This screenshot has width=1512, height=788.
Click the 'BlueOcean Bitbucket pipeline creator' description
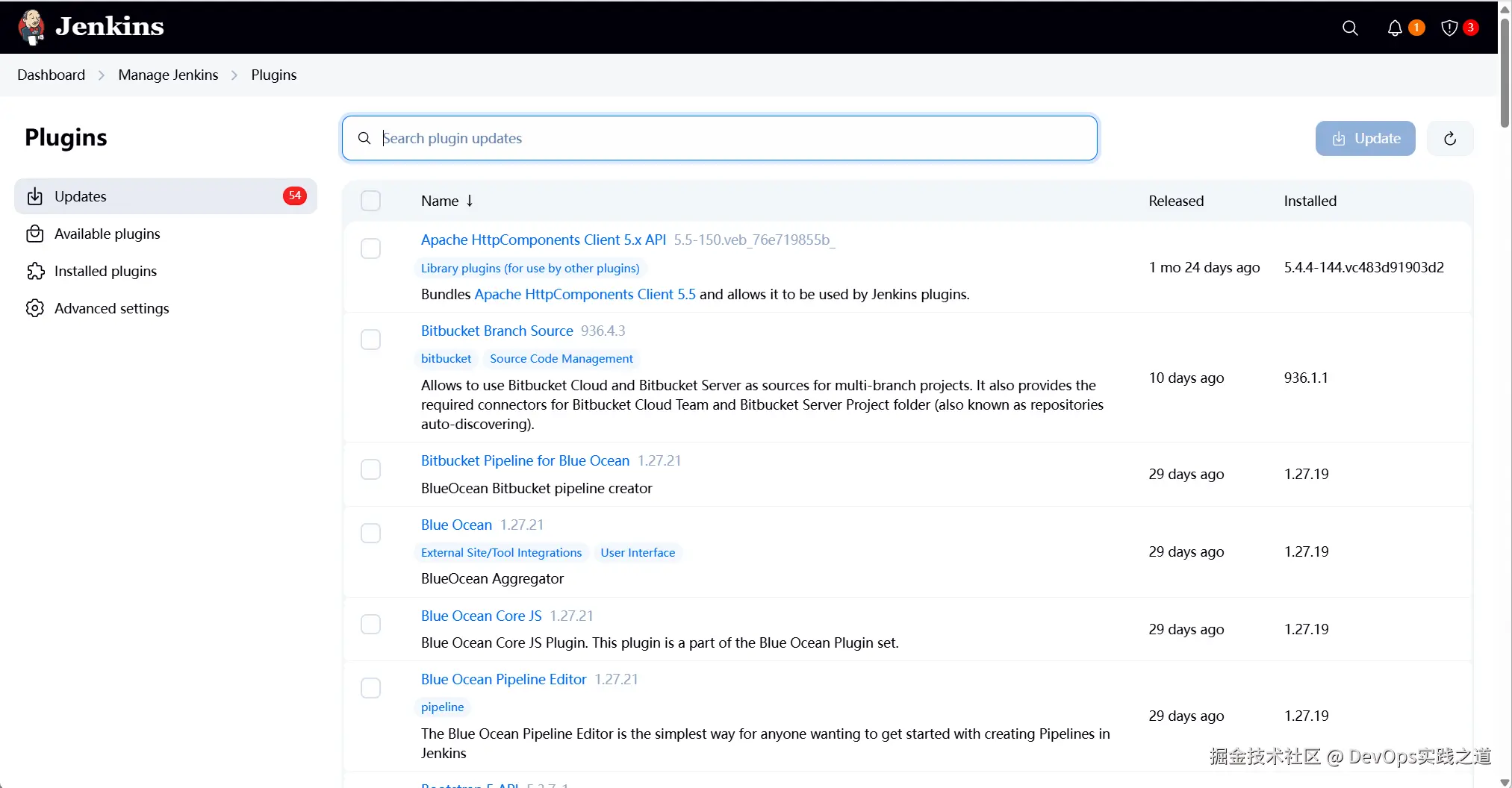537,488
